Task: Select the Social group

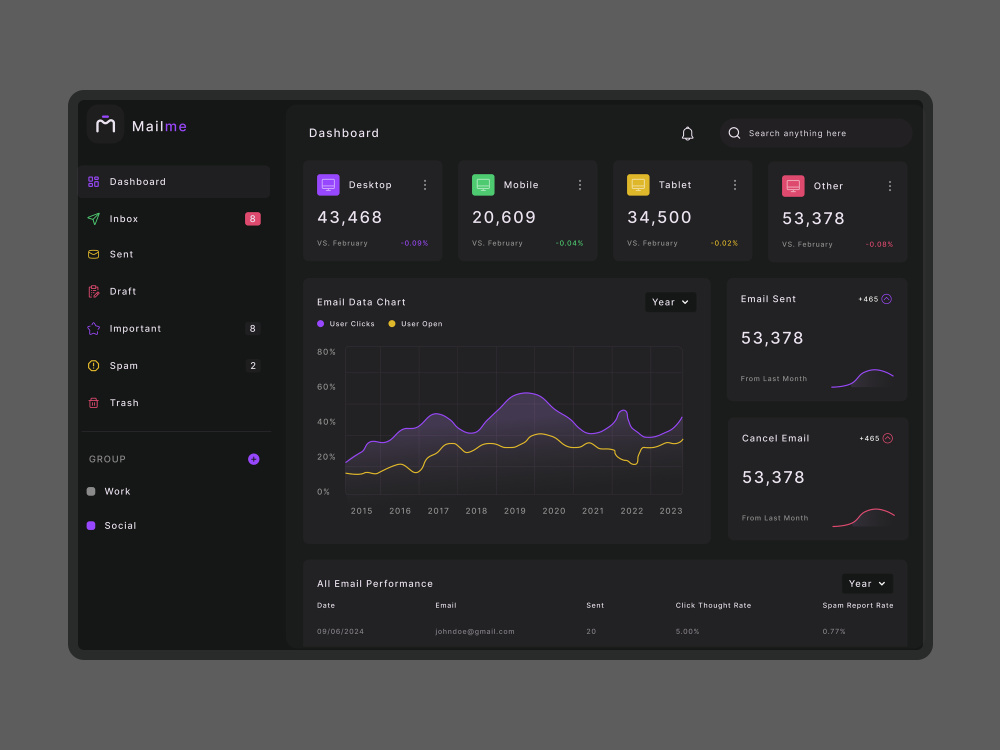Action: (112, 526)
